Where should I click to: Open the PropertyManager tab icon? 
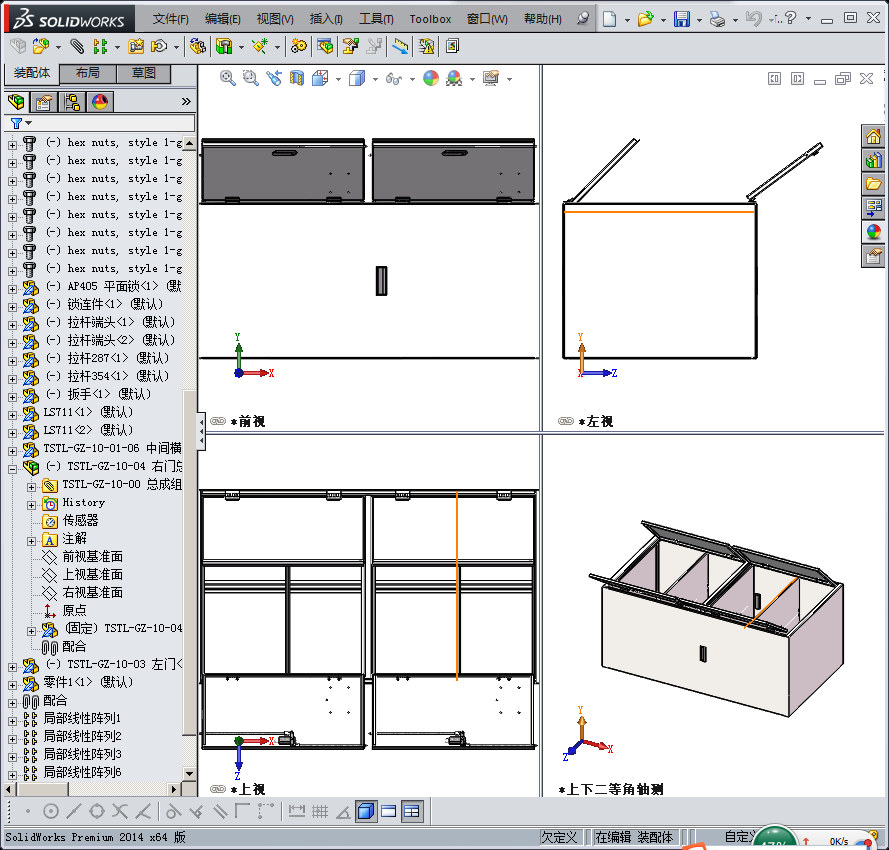click(44, 101)
